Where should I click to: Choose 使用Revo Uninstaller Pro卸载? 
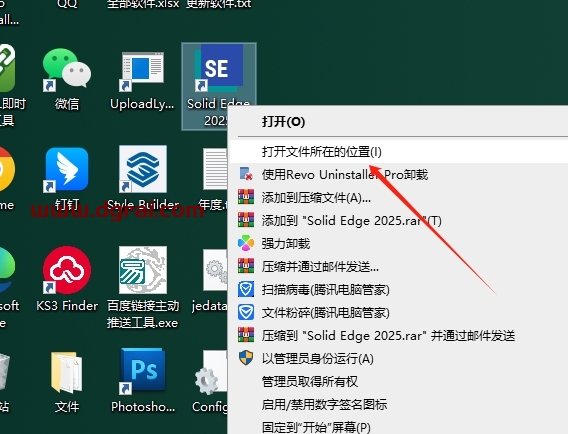pyautogui.click(x=399, y=175)
